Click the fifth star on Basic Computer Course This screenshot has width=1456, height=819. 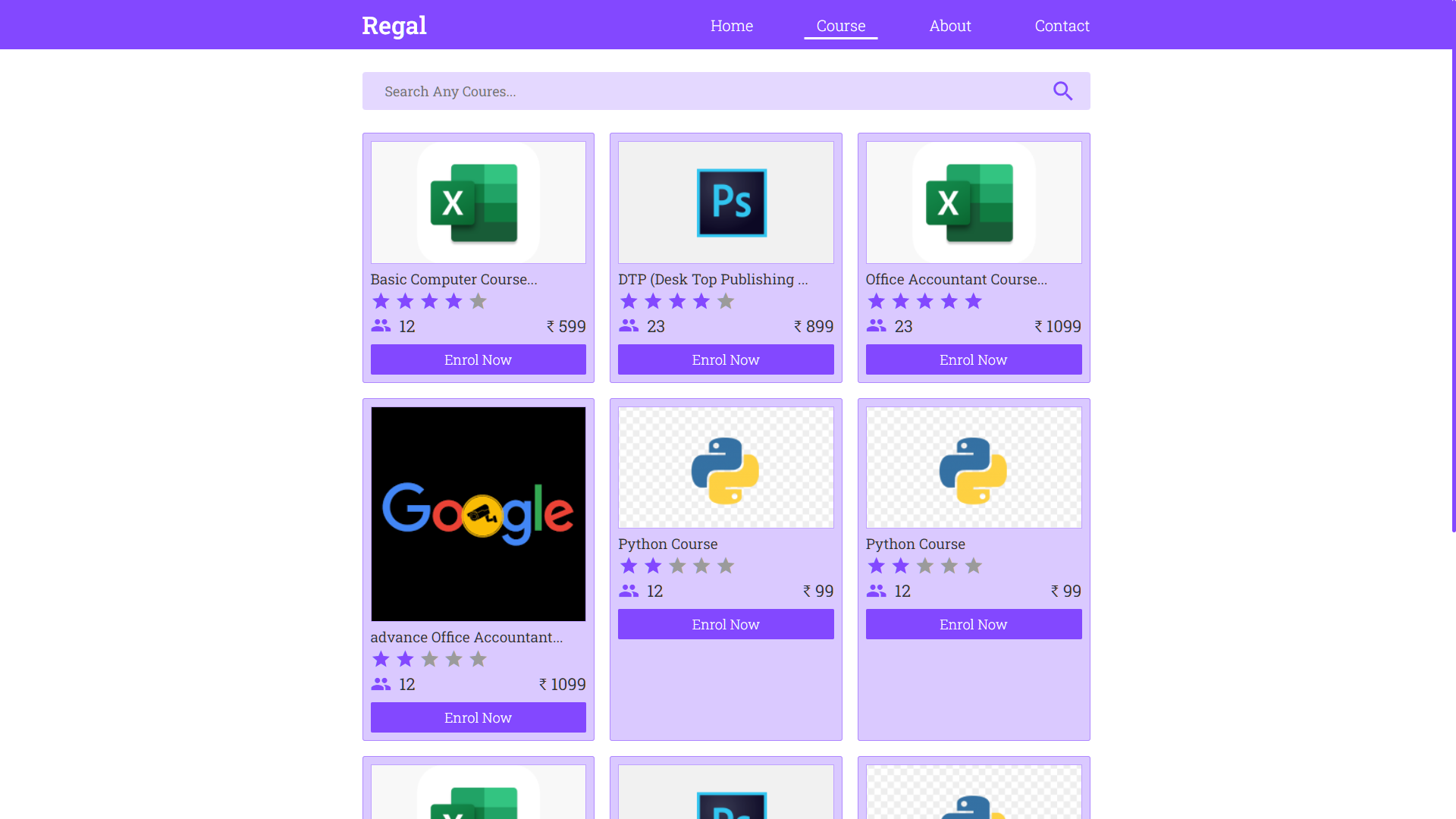tap(478, 302)
